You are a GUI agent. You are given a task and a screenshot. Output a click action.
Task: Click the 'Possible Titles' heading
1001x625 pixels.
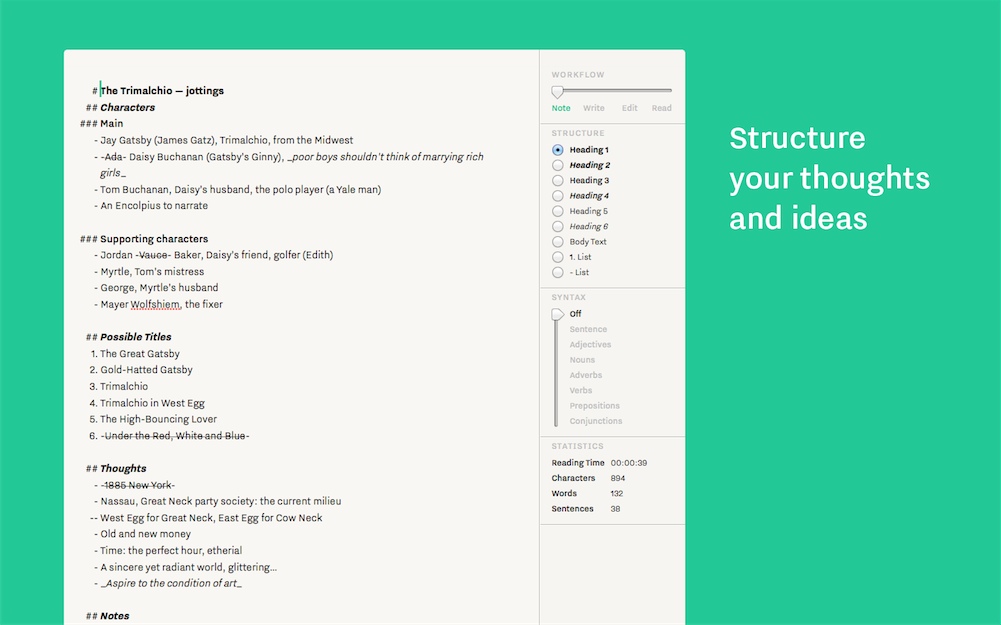135,337
